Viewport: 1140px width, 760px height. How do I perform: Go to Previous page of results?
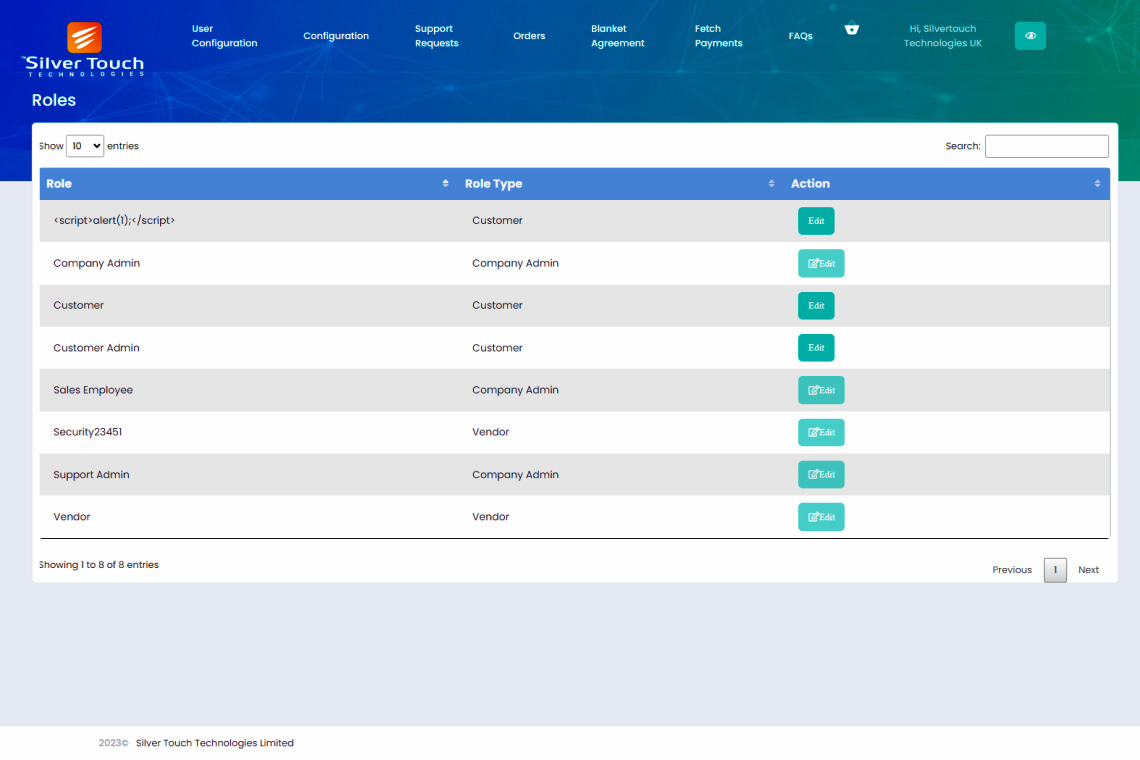[1011, 570]
